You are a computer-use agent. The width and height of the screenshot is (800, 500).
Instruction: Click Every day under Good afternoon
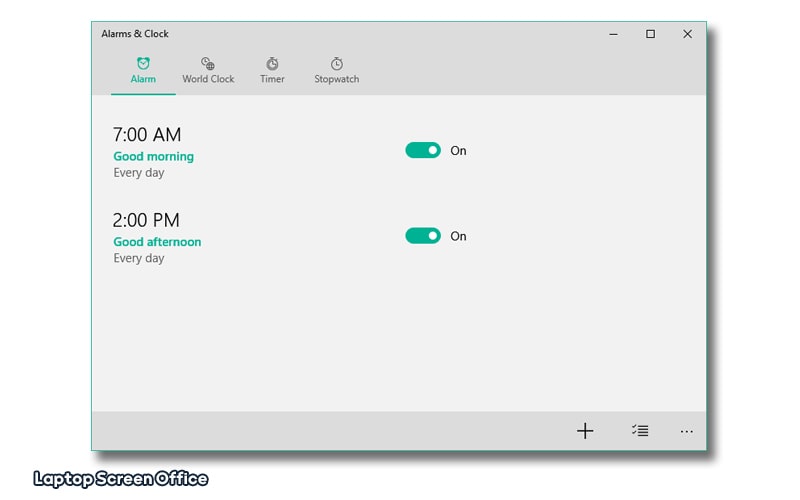coord(139,259)
